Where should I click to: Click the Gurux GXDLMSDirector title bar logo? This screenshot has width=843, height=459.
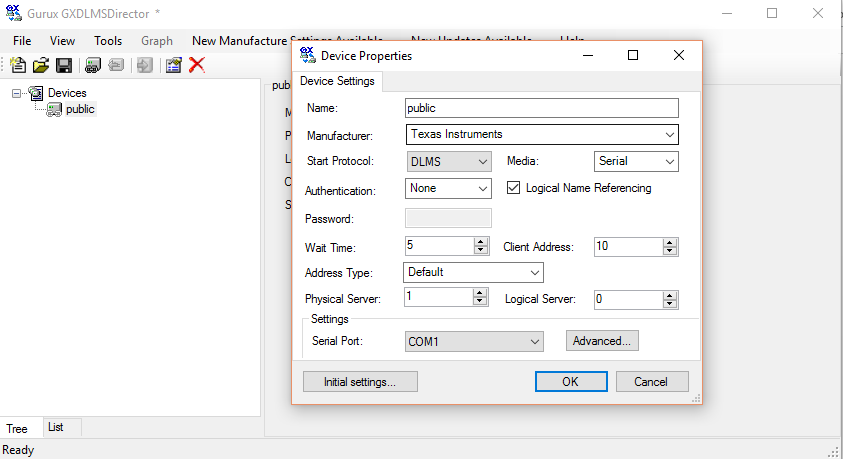(13, 13)
